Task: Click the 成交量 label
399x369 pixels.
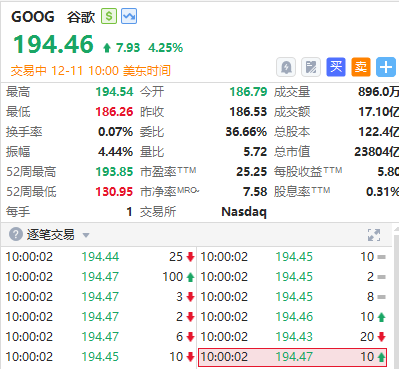Action: [x=292, y=92]
